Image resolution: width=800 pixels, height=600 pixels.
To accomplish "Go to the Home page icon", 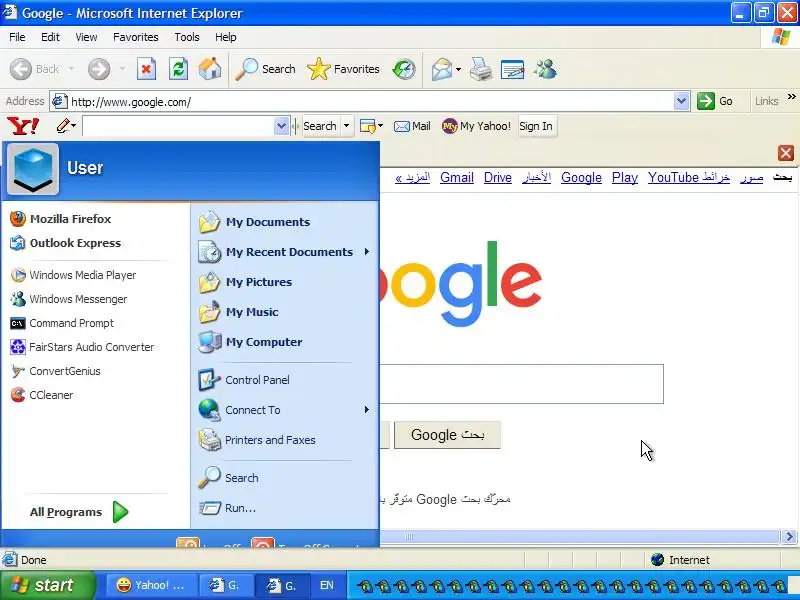I will click(210, 69).
